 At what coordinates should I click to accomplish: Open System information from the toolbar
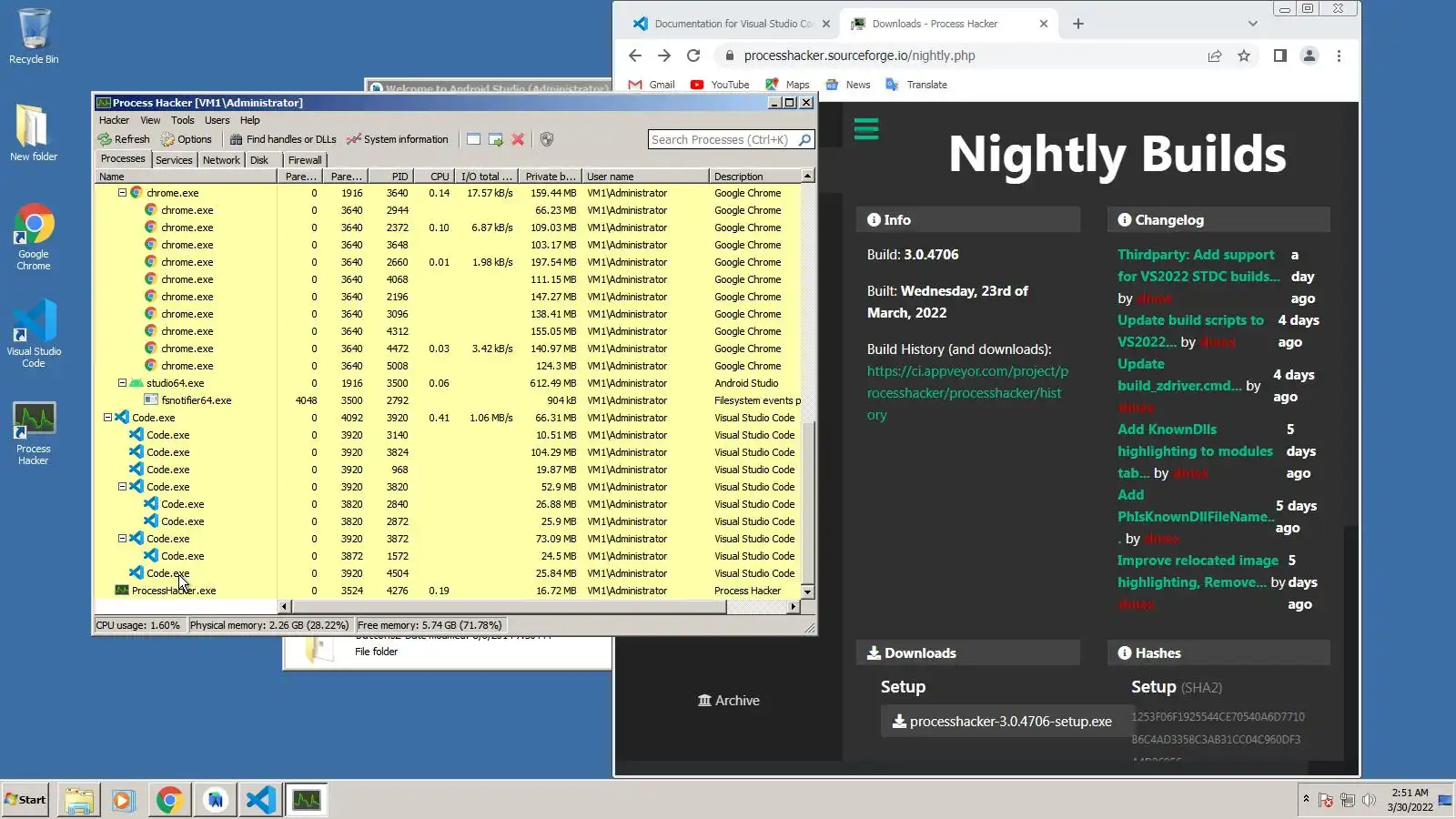pos(398,139)
